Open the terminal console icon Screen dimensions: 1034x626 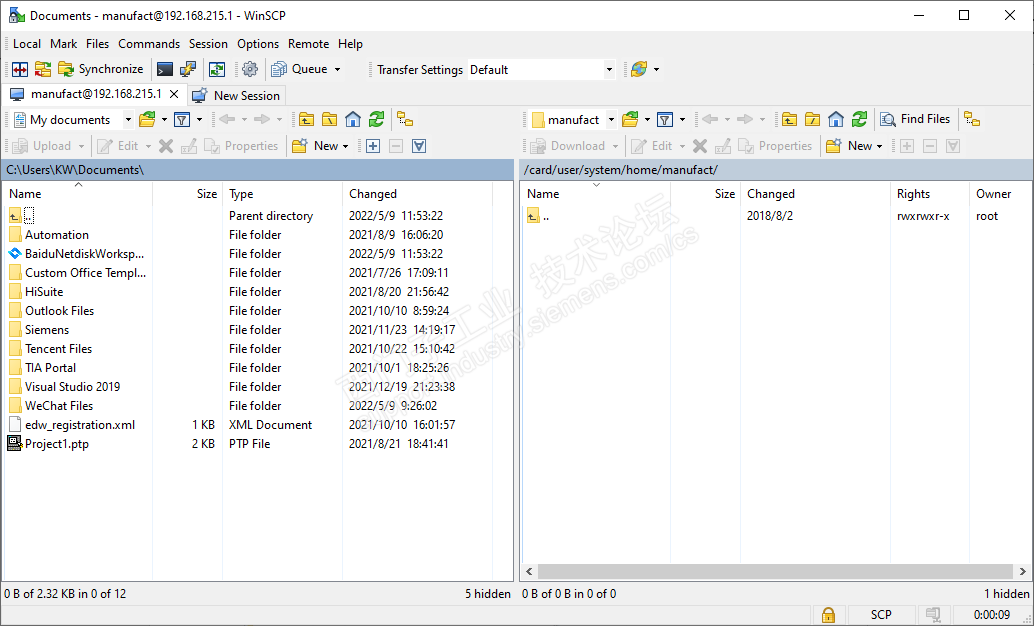pyautogui.click(x=165, y=69)
